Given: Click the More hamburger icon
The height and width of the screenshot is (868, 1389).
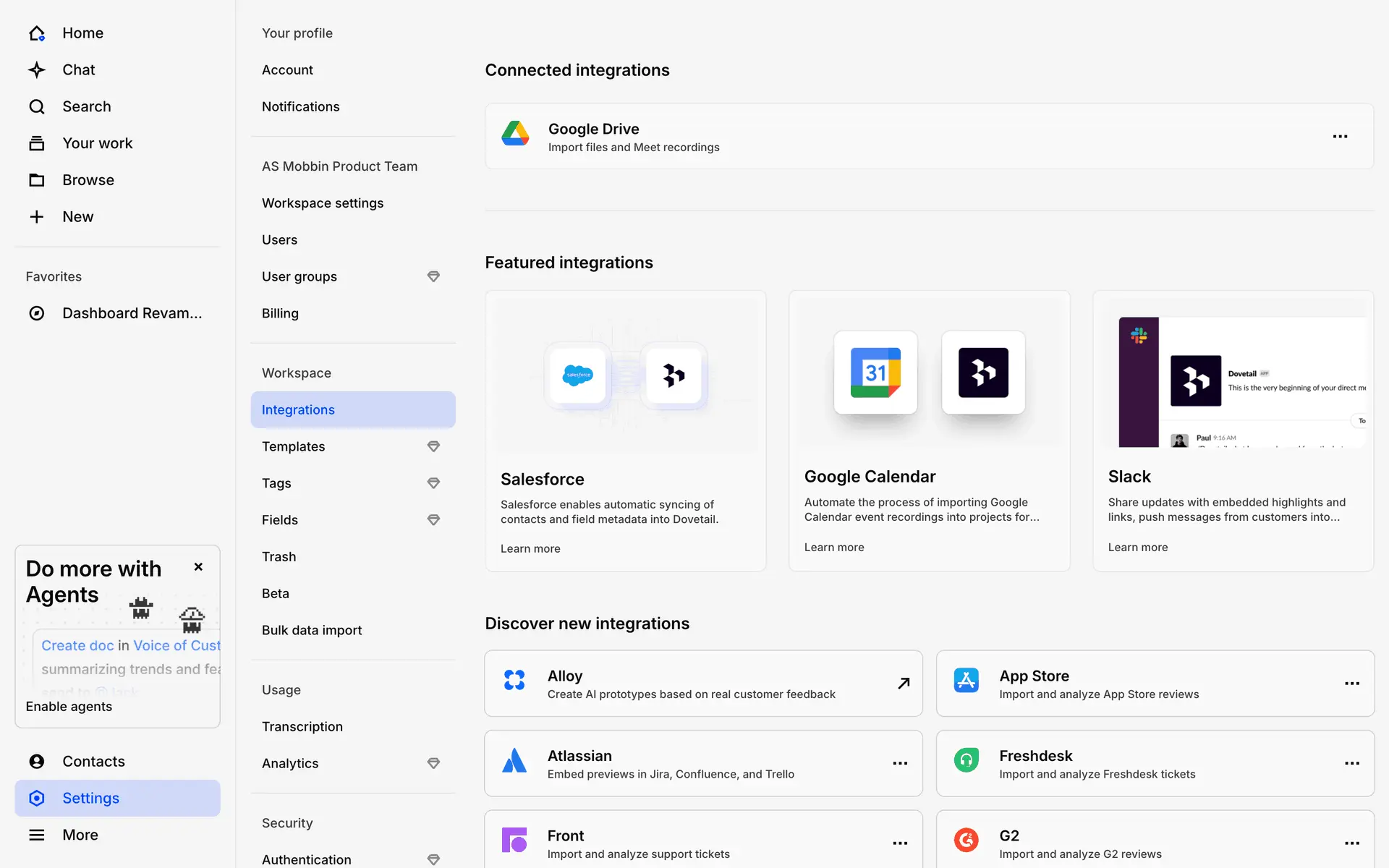Looking at the screenshot, I should click(x=37, y=835).
